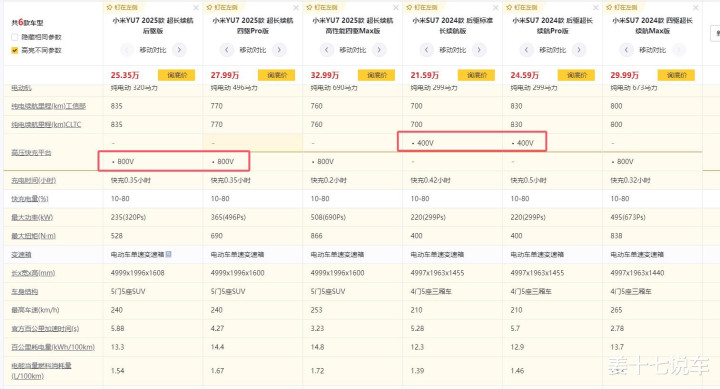The height and width of the screenshot is (389, 720).
Task: Click 询底价 for the 32.99万 model
Action: click(377, 75)
